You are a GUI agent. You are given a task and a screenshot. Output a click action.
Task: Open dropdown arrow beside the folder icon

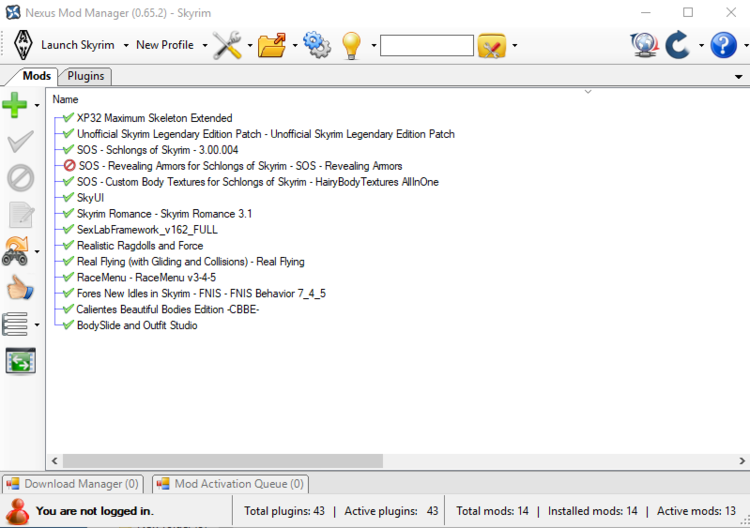point(295,45)
